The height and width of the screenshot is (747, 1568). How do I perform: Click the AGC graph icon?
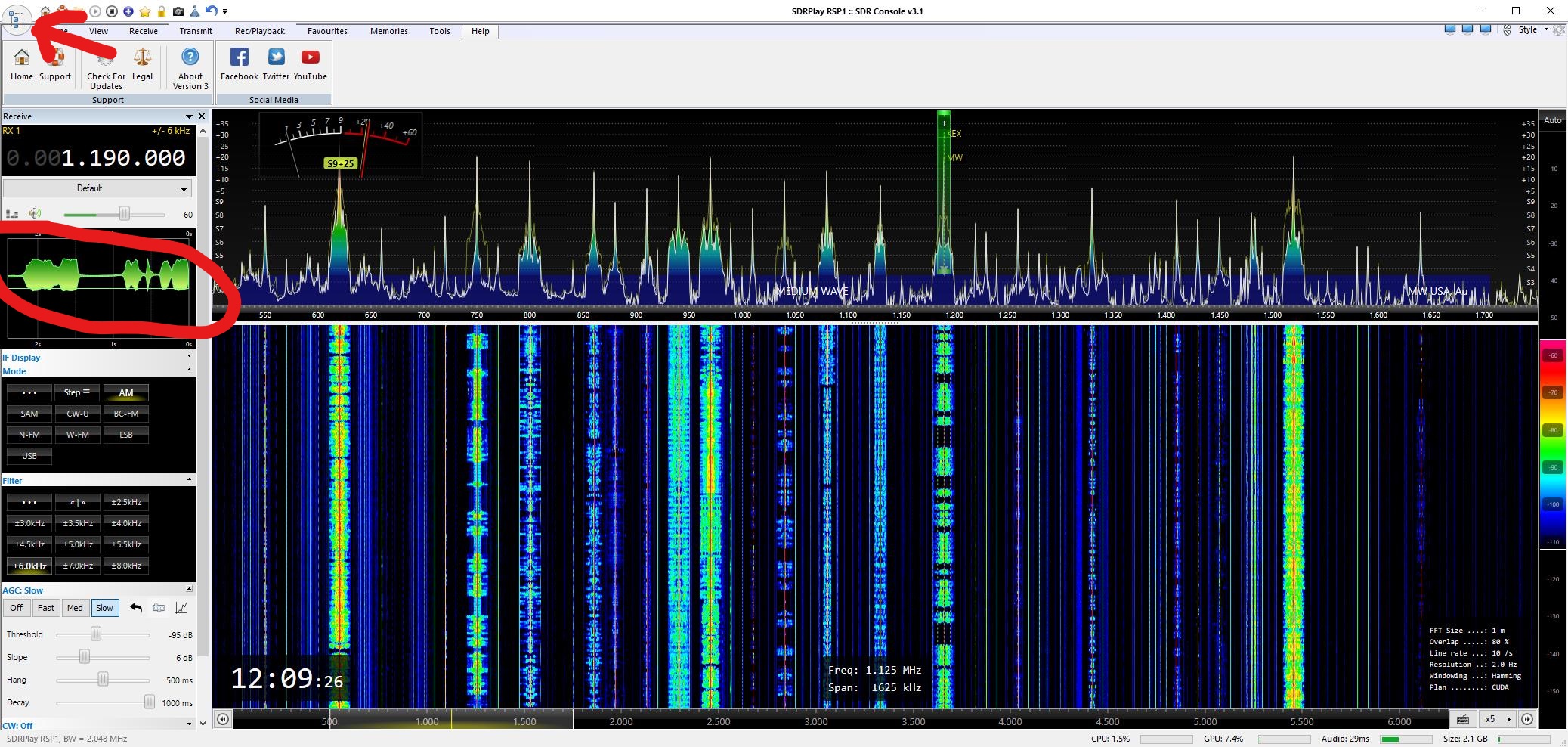(x=181, y=608)
